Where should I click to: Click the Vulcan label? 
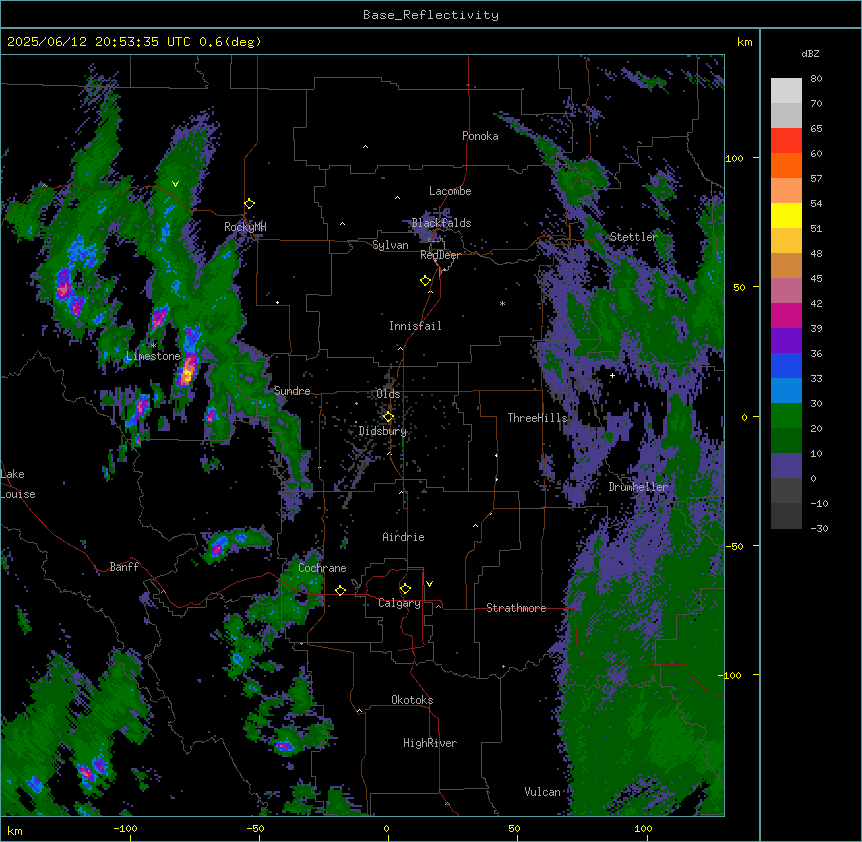pyautogui.click(x=542, y=792)
